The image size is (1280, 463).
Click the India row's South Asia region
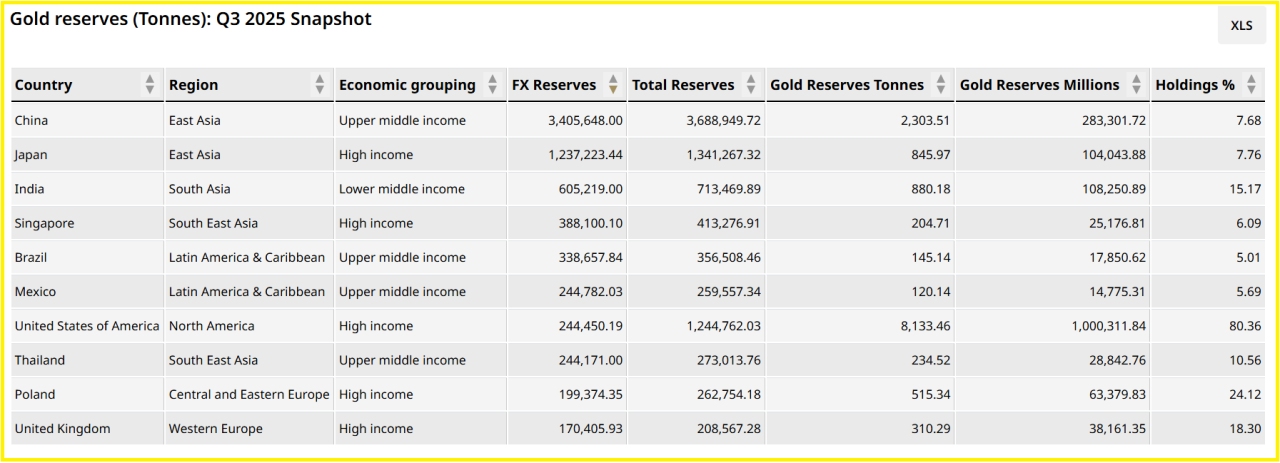[200, 189]
